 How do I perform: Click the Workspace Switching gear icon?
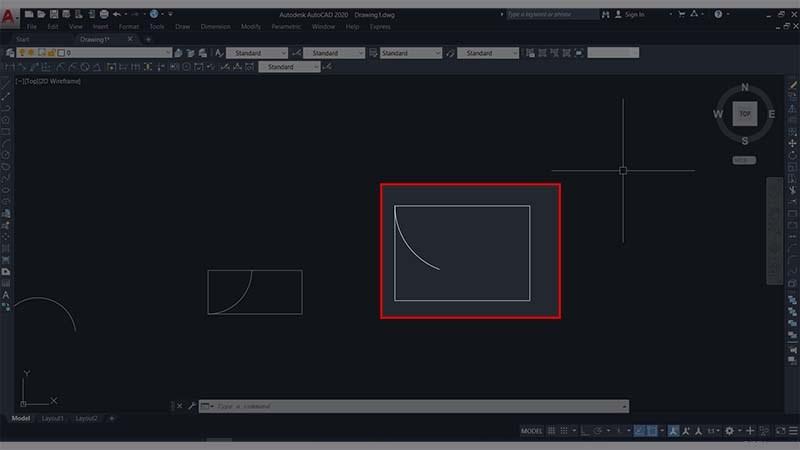[730, 431]
